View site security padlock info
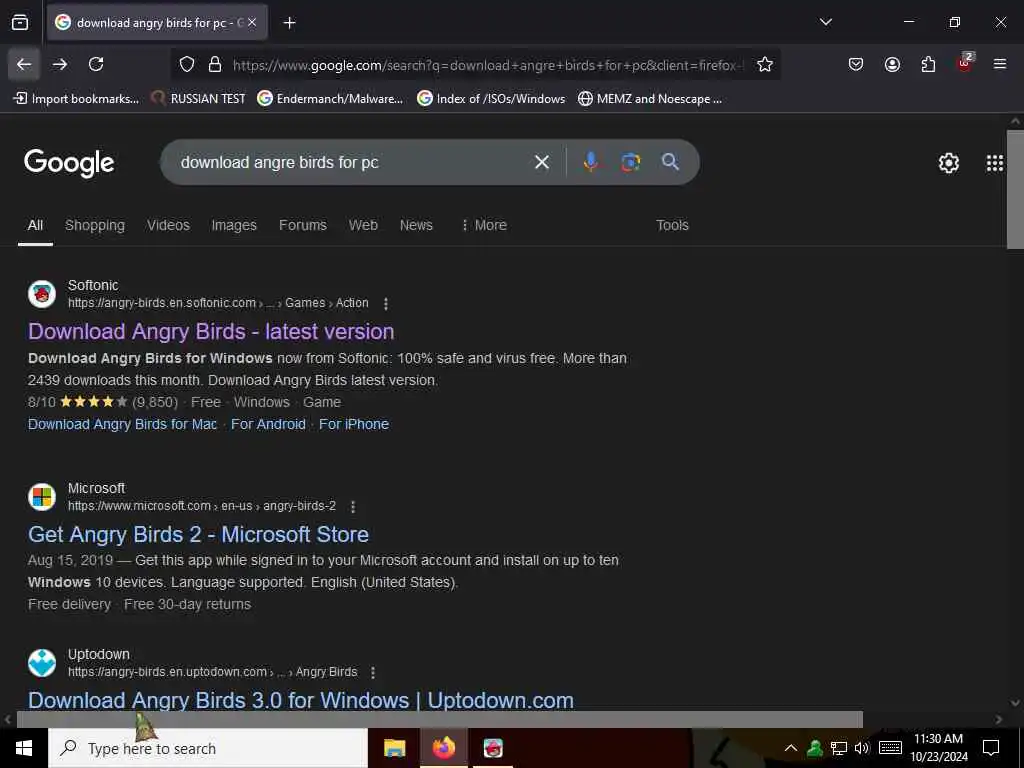The height and width of the screenshot is (768, 1024). click(215, 65)
